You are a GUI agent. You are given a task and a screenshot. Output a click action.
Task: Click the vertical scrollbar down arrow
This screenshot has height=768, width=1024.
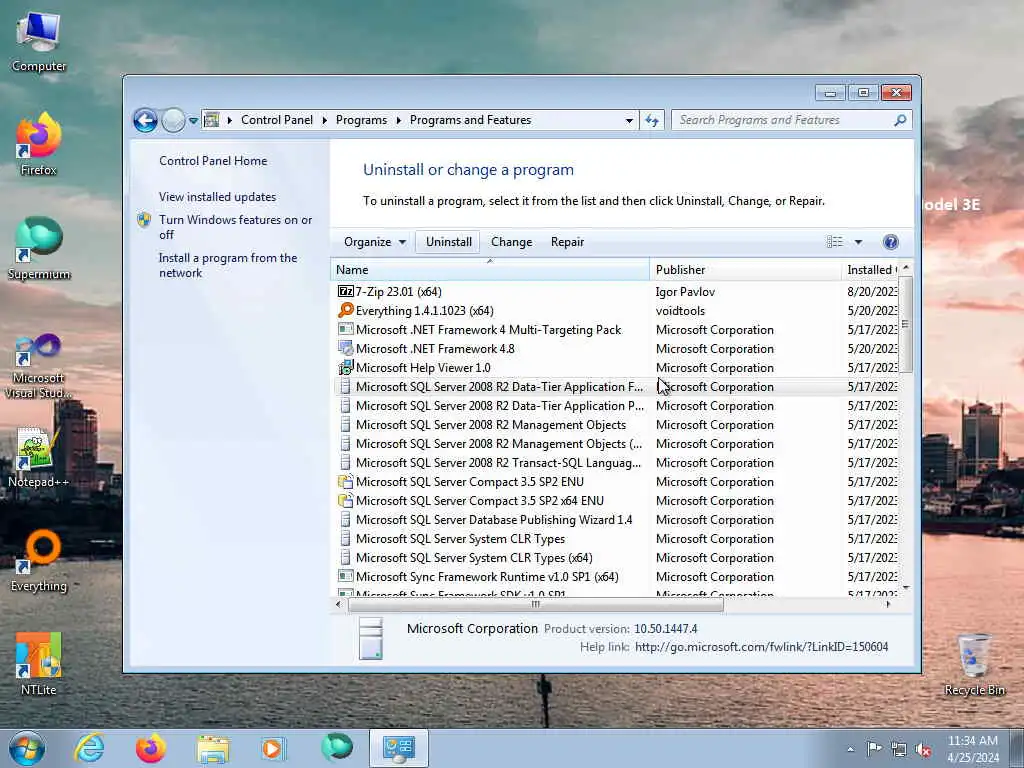[905, 588]
